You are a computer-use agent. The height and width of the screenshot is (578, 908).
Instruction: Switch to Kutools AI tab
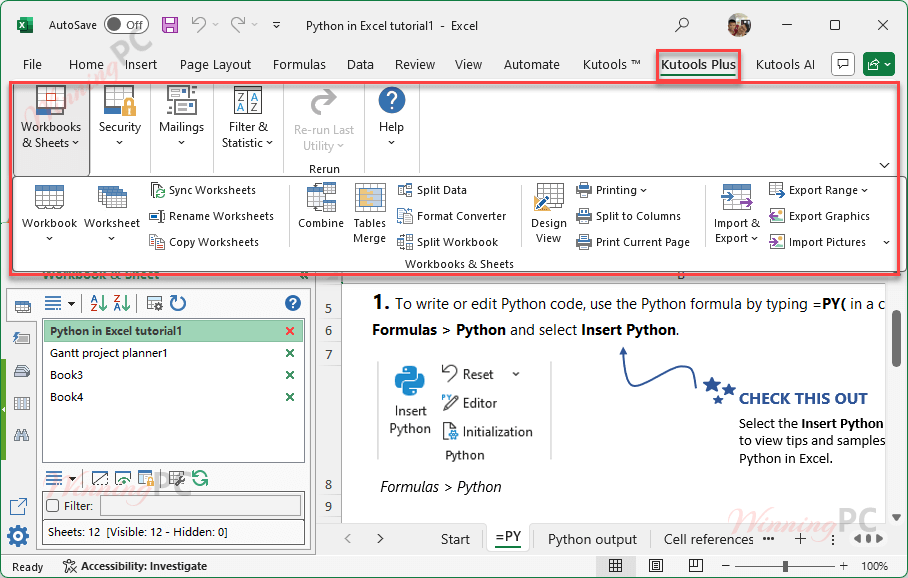coord(785,64)
